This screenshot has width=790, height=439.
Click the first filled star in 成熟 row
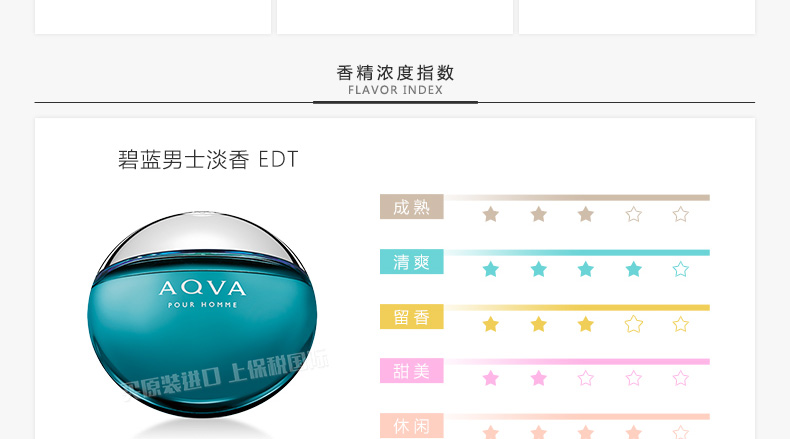pos(491,215)
